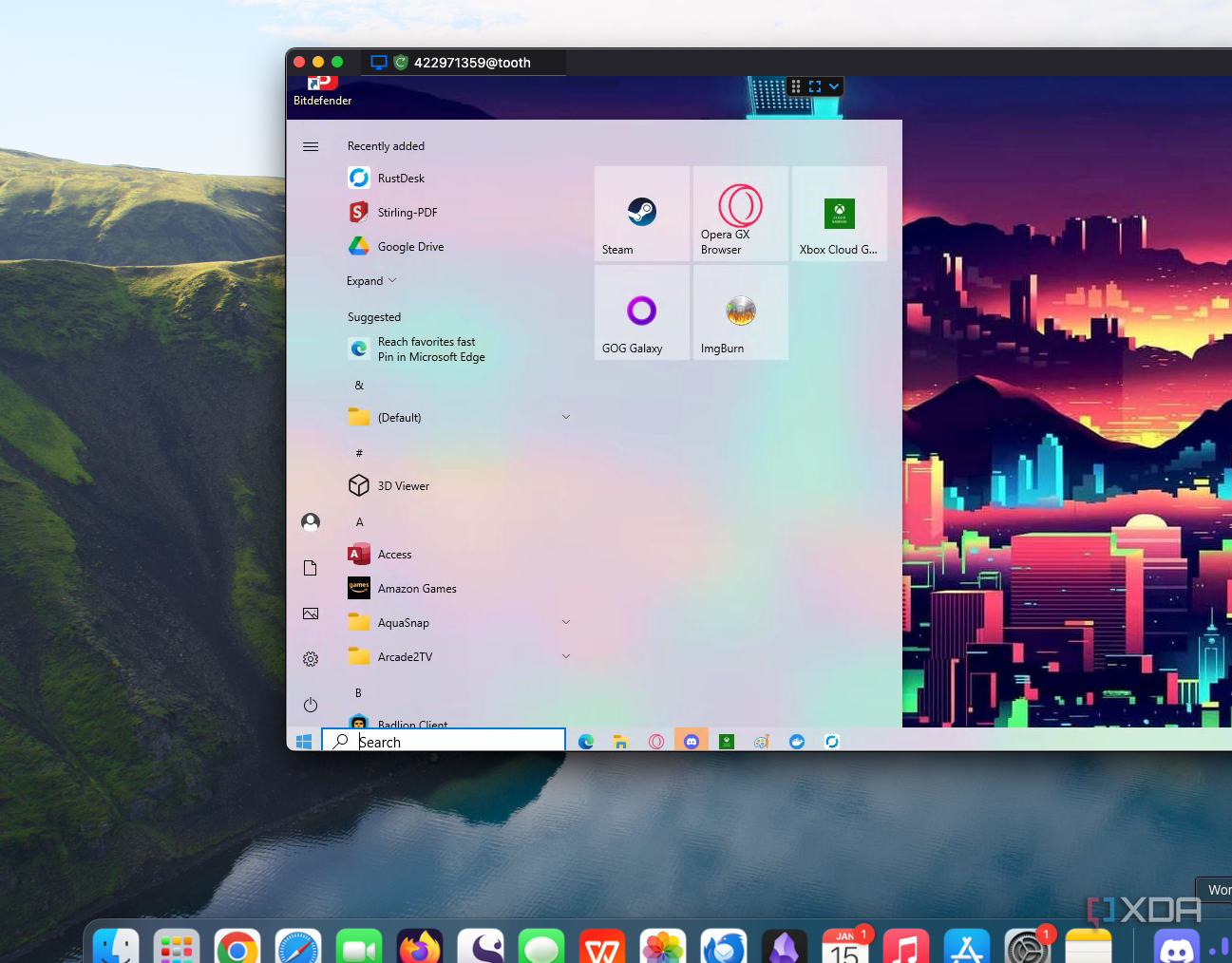Jump to the A letter group header
This screenshot has height=963, width=1232.
pos(360,522)
